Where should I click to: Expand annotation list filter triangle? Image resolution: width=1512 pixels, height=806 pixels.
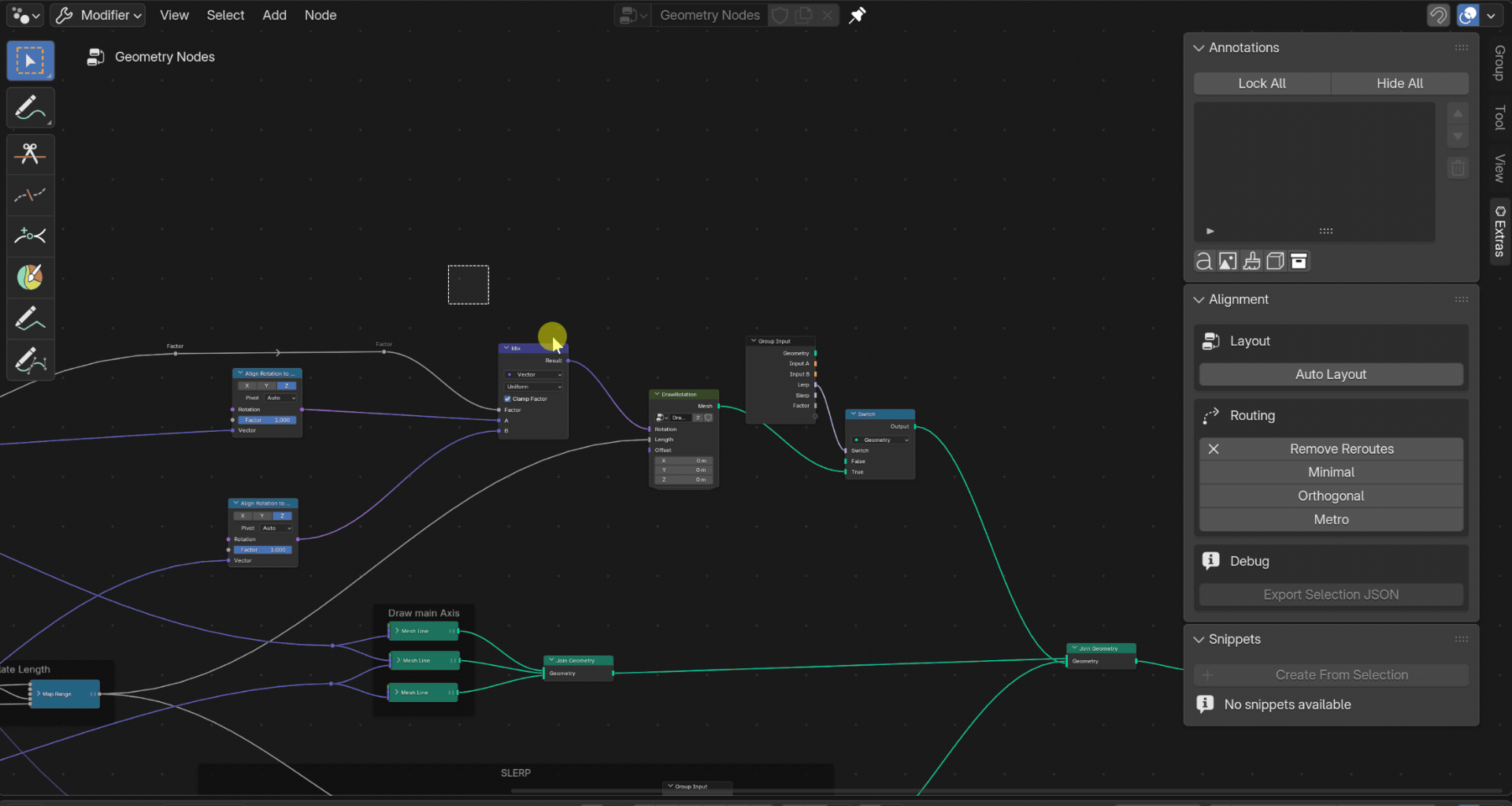(x=1210, y=231)
